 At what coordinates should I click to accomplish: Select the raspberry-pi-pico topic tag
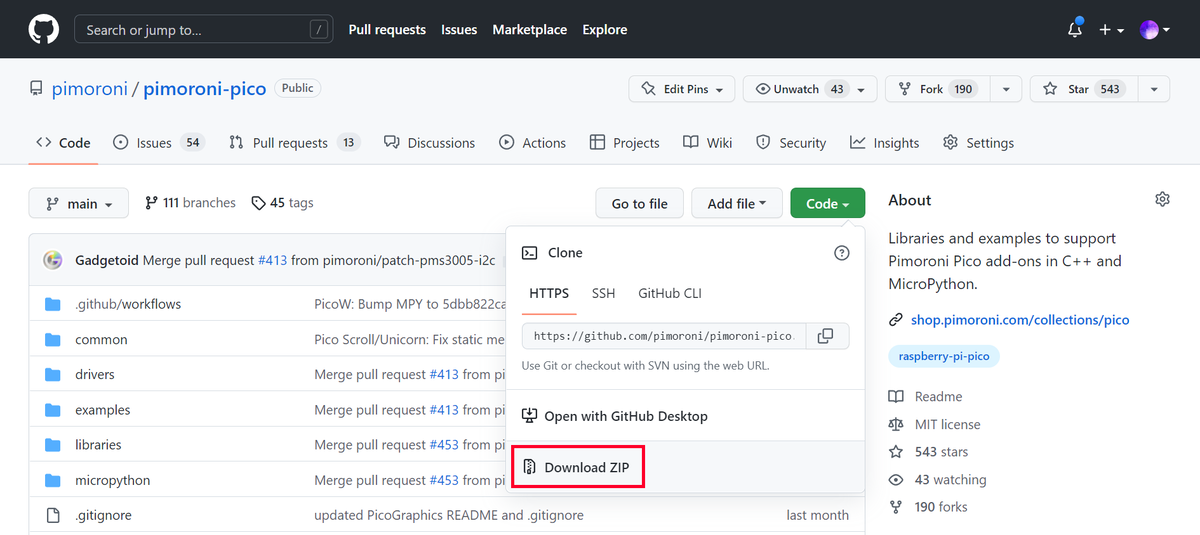943,356
